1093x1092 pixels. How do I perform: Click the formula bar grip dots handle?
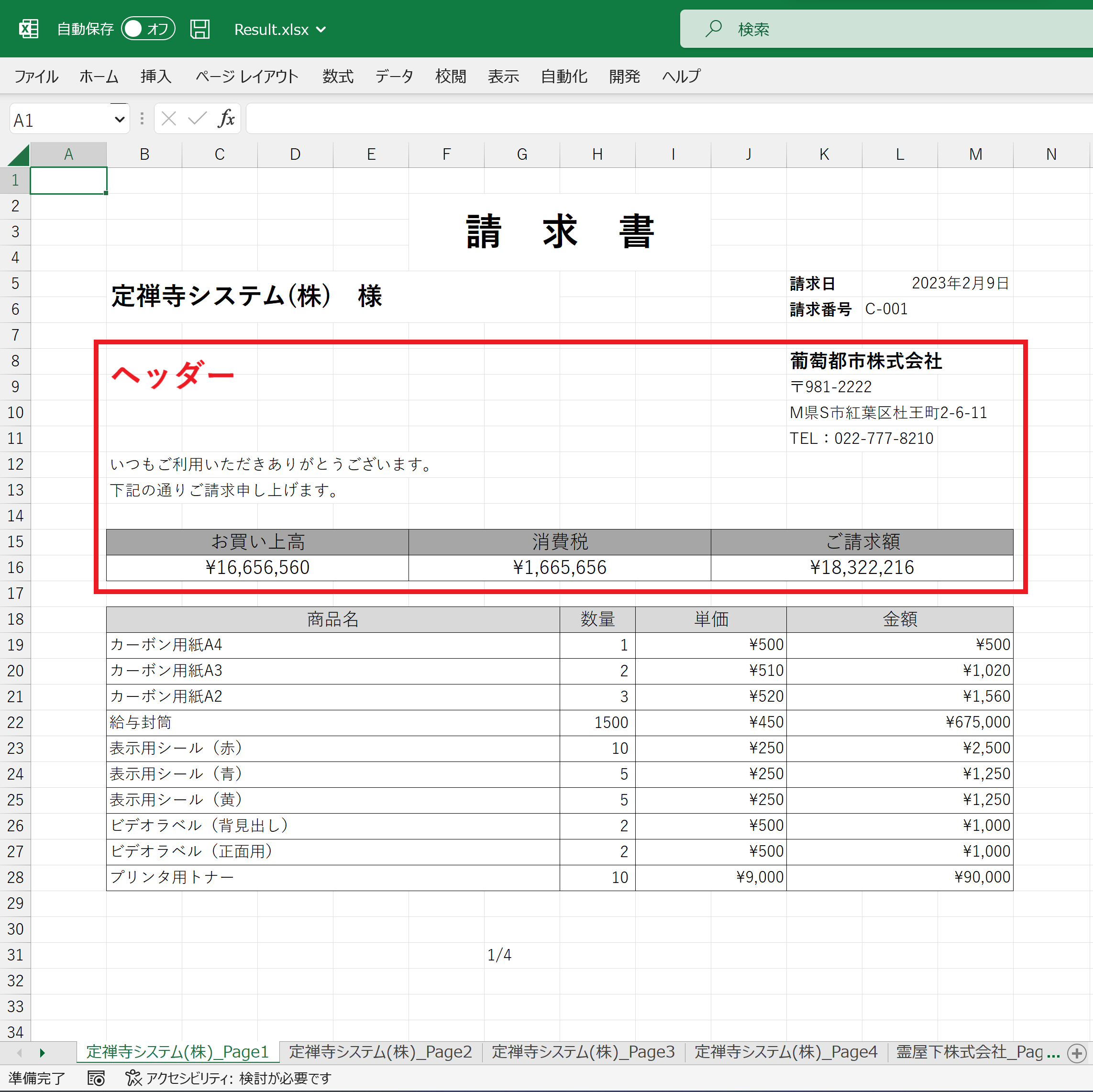(142, 119)
